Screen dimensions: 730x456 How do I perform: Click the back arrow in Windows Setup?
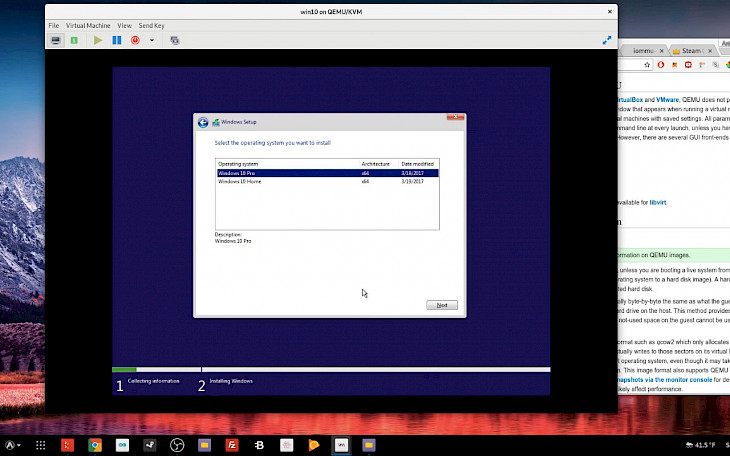tap(203, 123)
